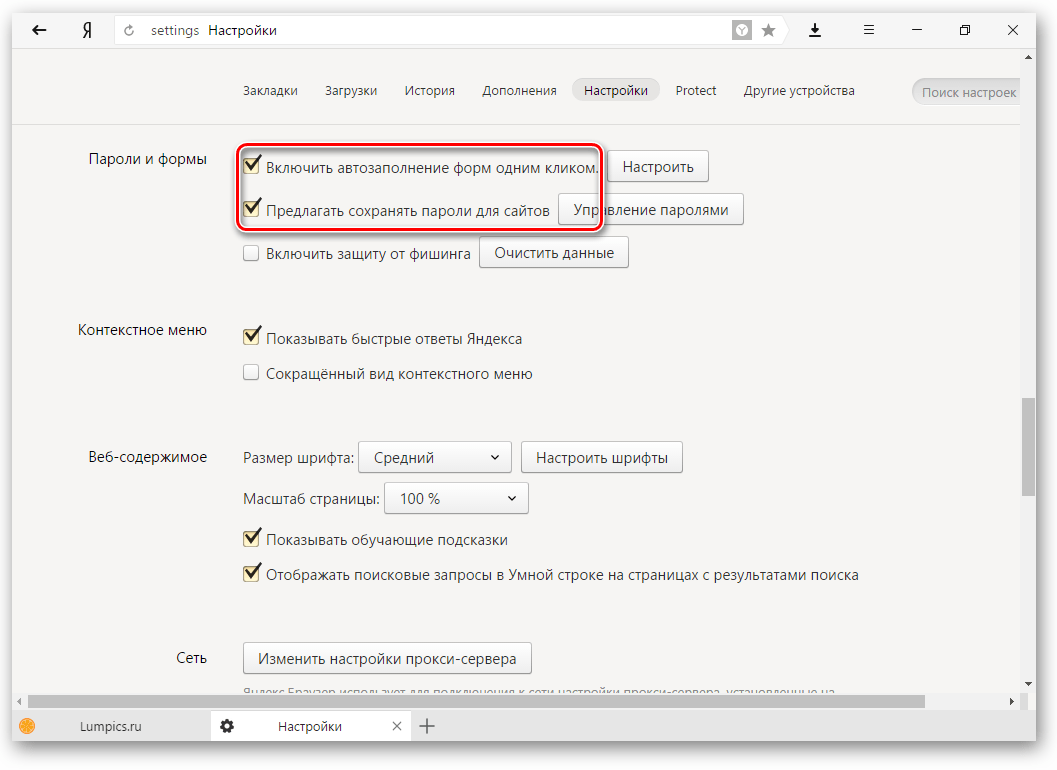Open the page zoom 100 % dropdown
The width and height of the screenshot is (1057, 770).
coord(456,498)
